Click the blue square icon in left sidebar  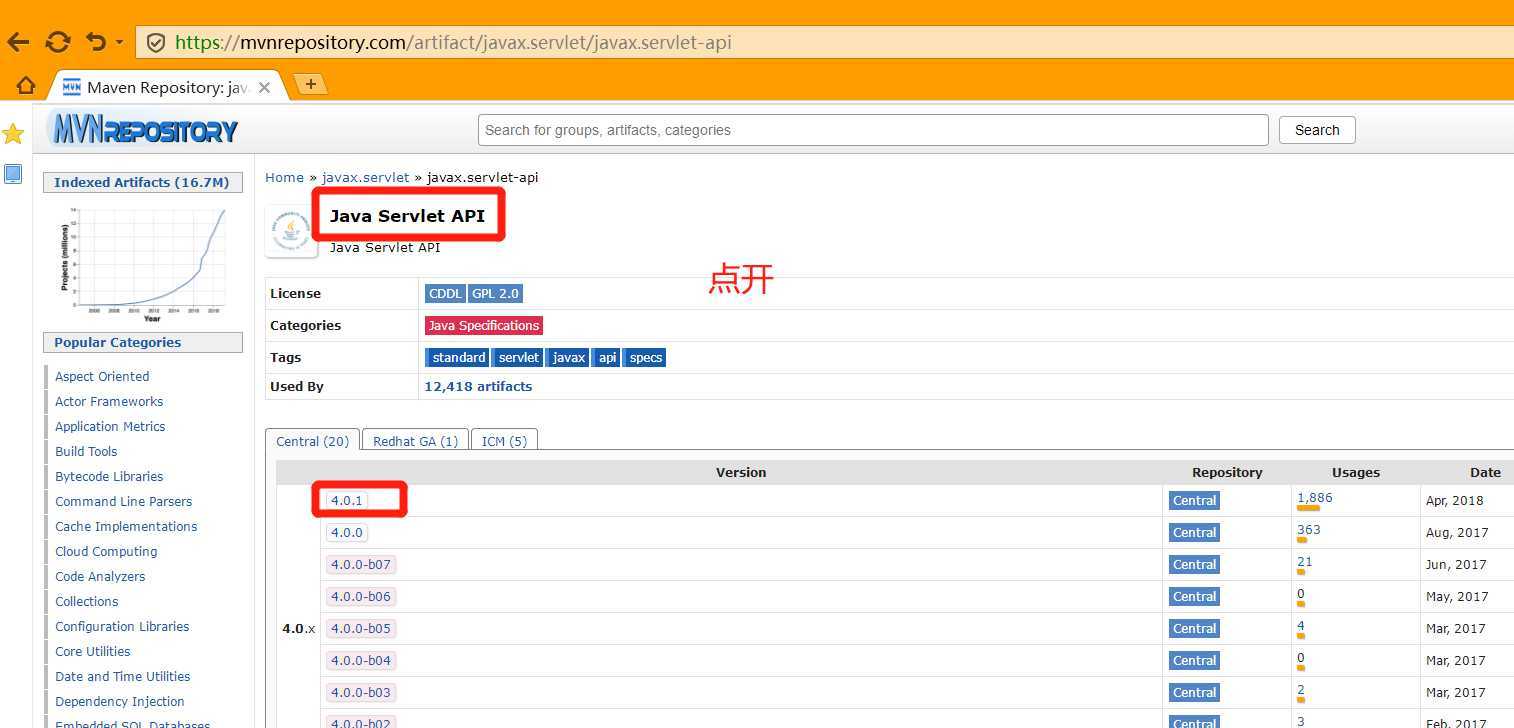point(13,174)
